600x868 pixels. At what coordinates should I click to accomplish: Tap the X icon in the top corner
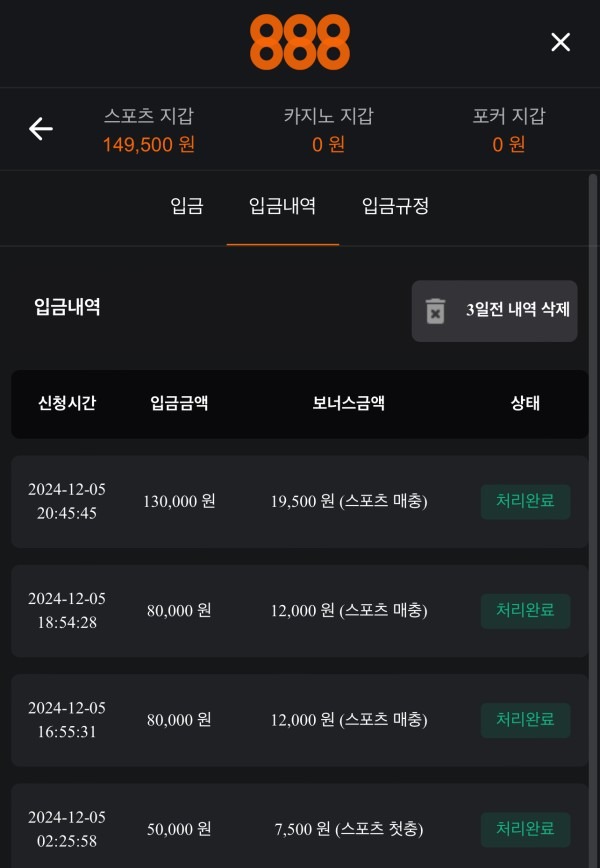pos(559,42)
